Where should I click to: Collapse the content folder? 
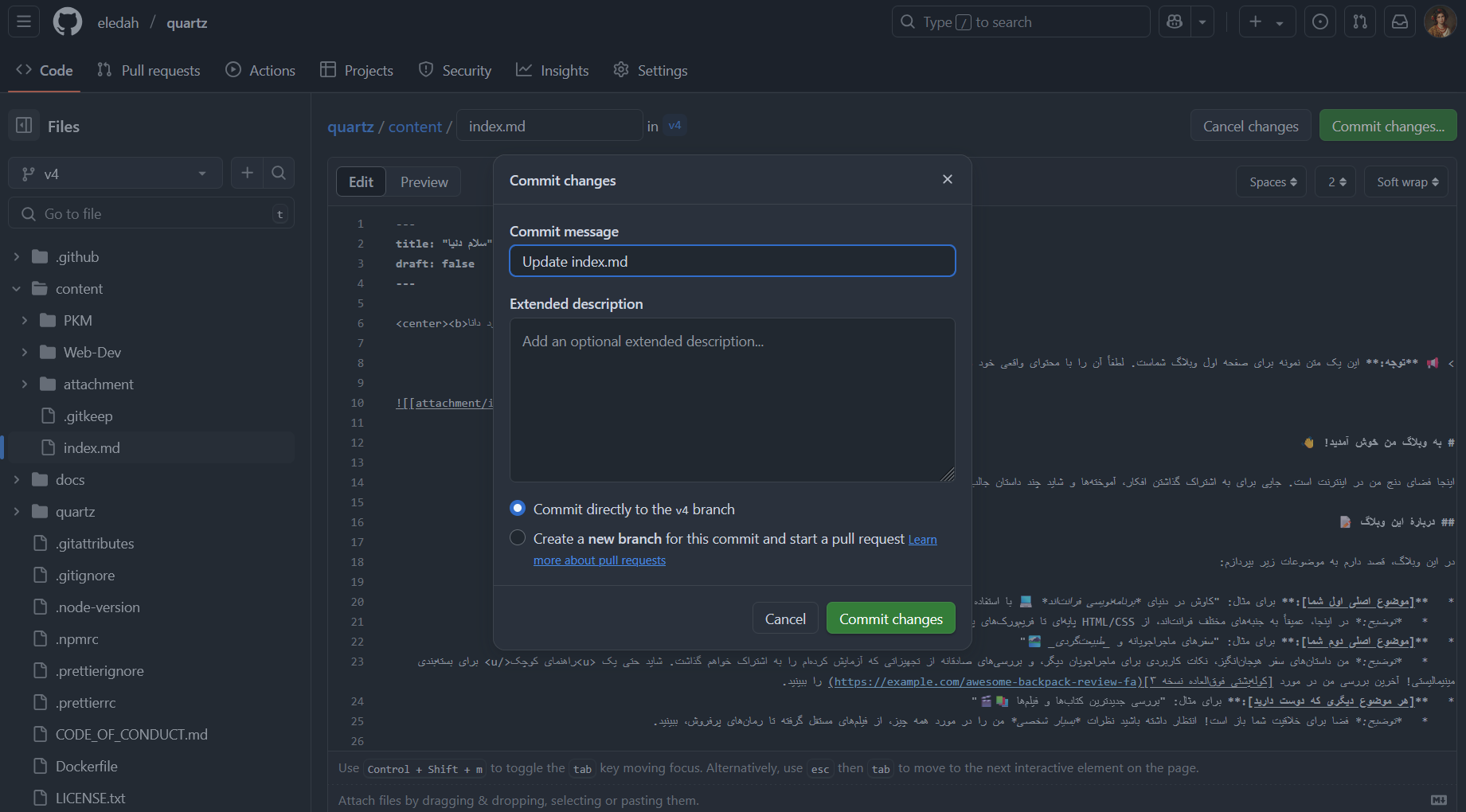coord(17,288)
